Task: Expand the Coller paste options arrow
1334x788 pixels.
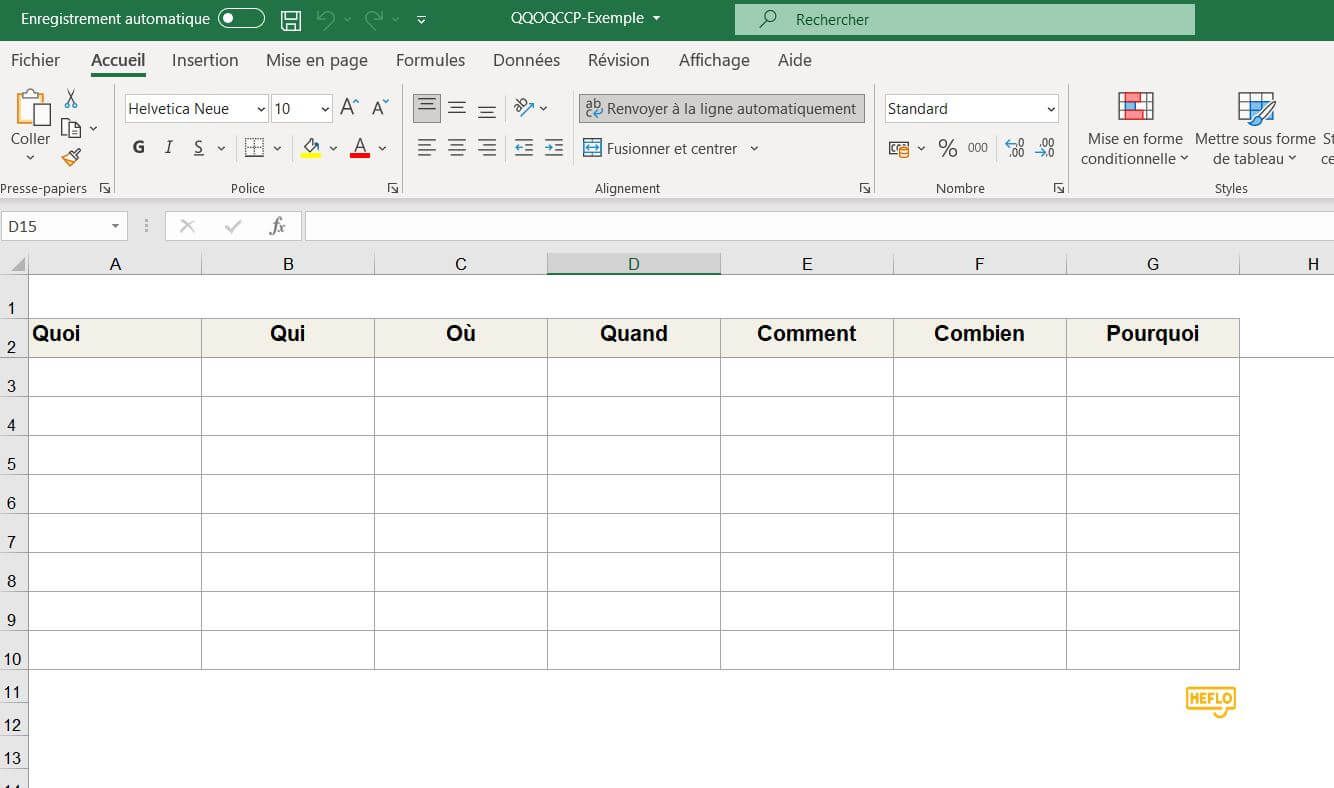Action: 31,157
